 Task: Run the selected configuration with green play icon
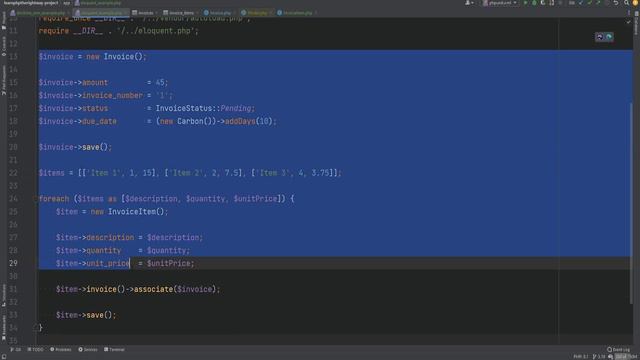click(525, 3)
